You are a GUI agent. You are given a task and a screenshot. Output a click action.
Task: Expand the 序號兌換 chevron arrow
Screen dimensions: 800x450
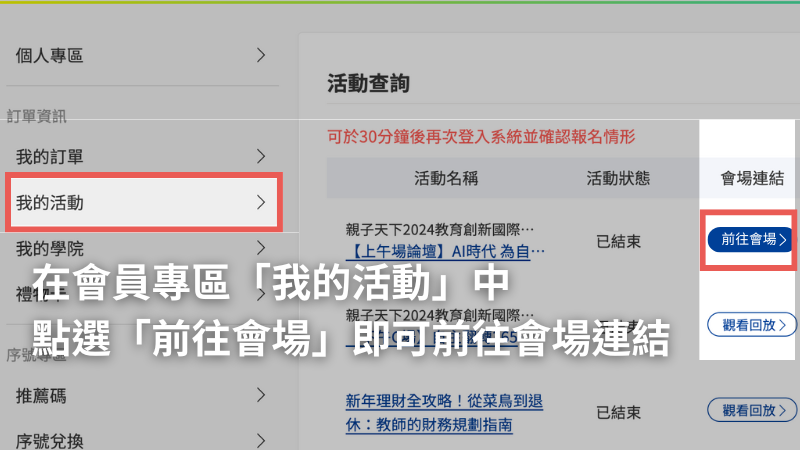(x=261, y=439)
